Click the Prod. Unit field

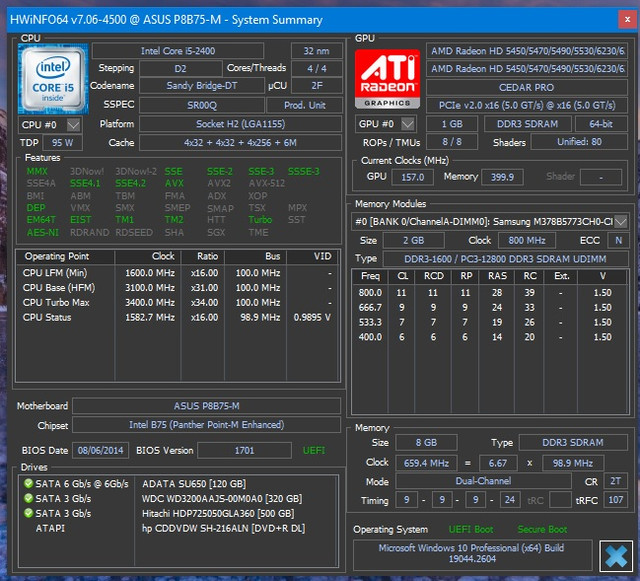pos(304,105)
